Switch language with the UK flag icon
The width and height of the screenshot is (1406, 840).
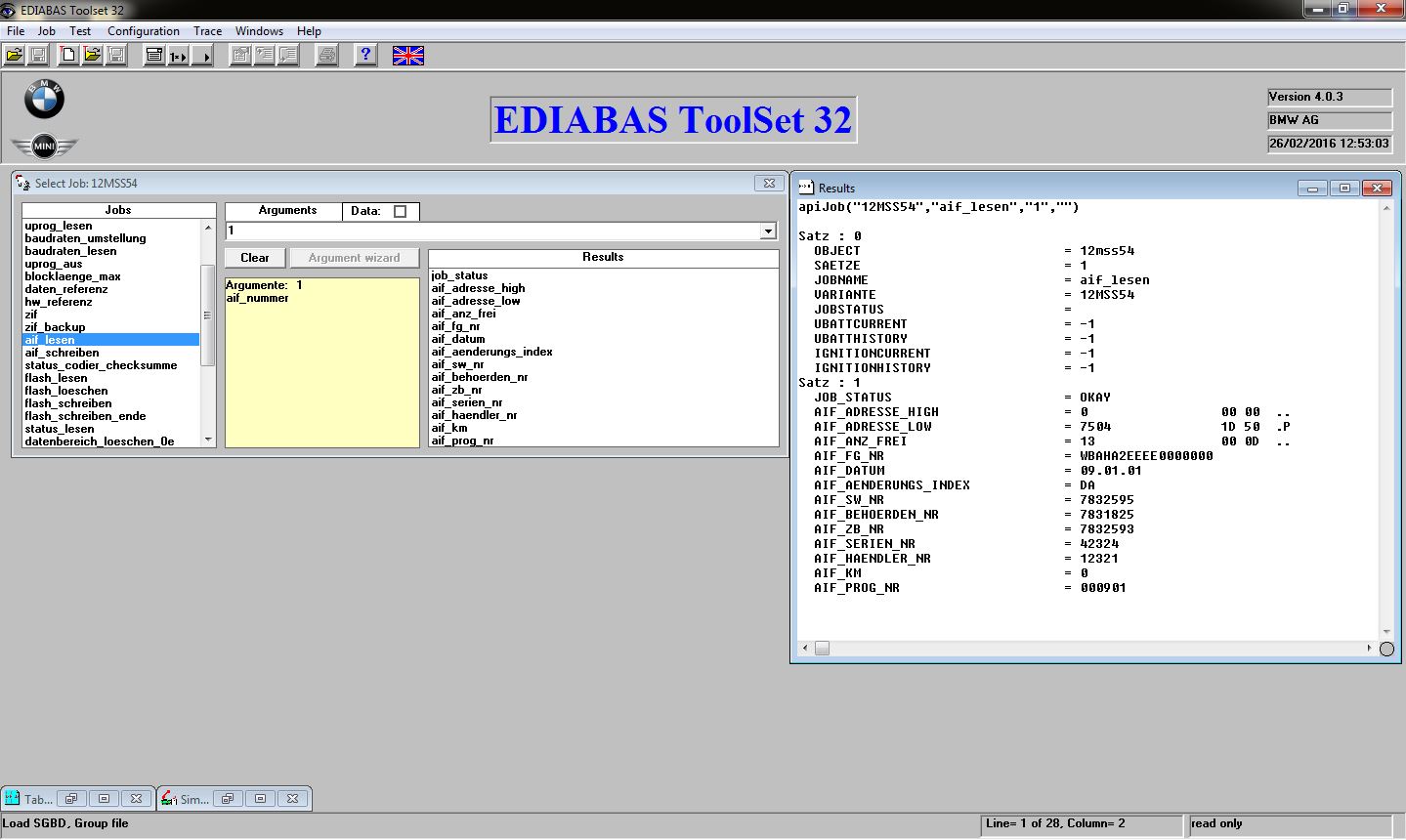pos(407,56)
